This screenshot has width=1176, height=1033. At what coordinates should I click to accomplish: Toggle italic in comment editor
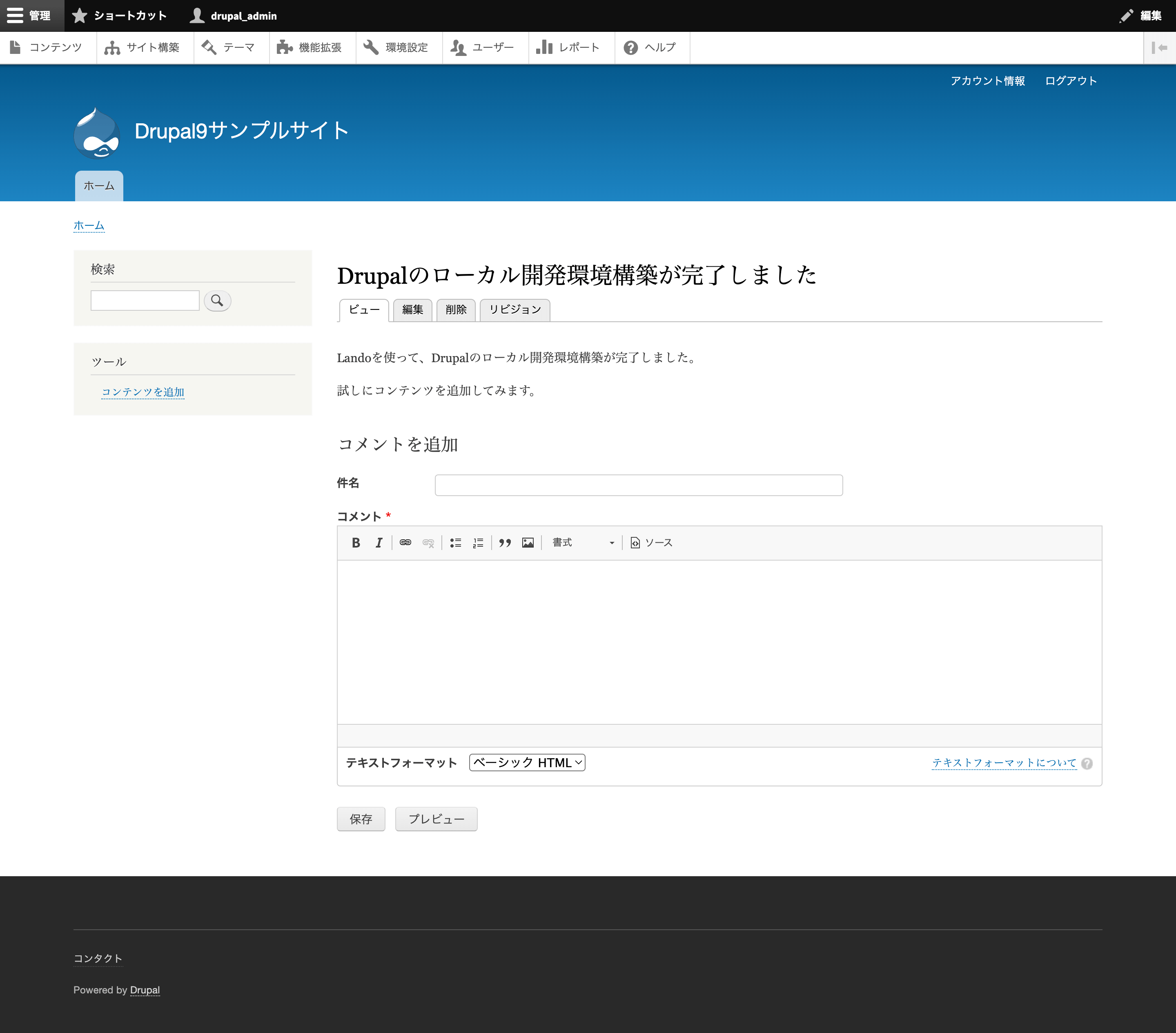(379, 542)
